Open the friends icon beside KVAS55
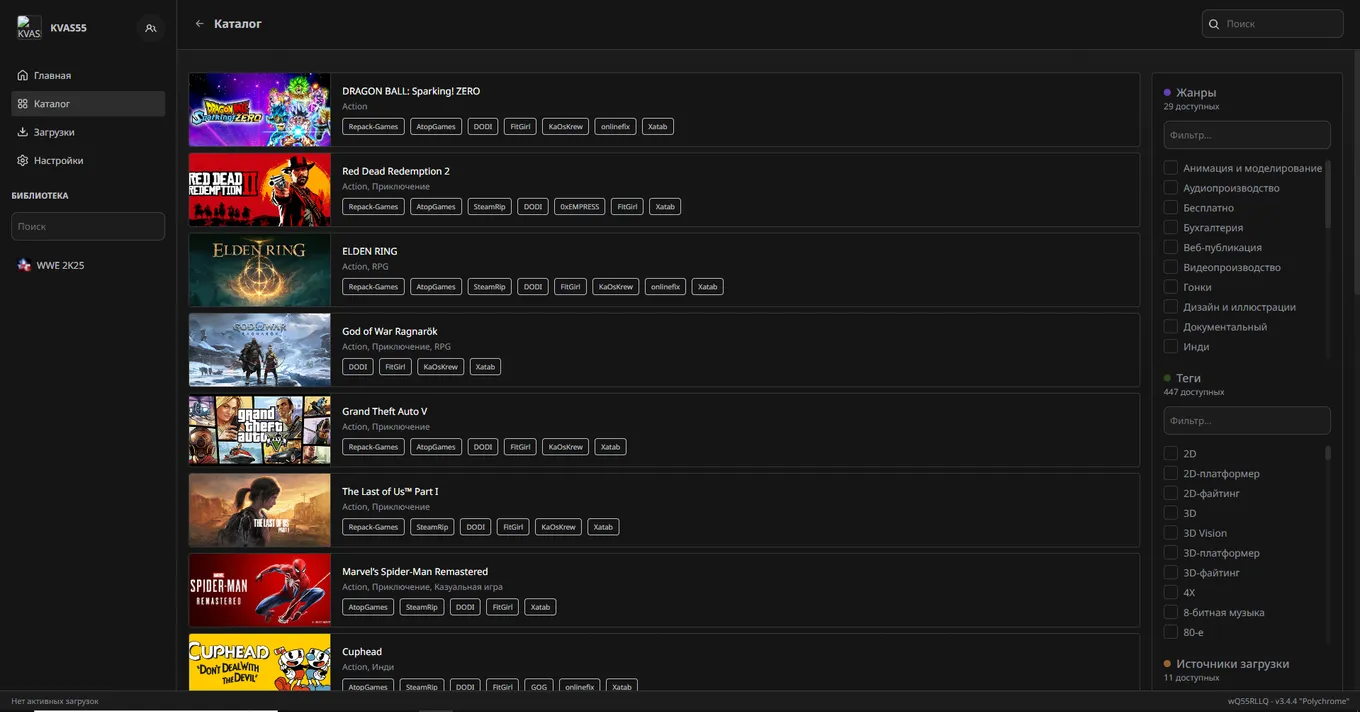The image size is (1360, 712). tap(151, 28)
